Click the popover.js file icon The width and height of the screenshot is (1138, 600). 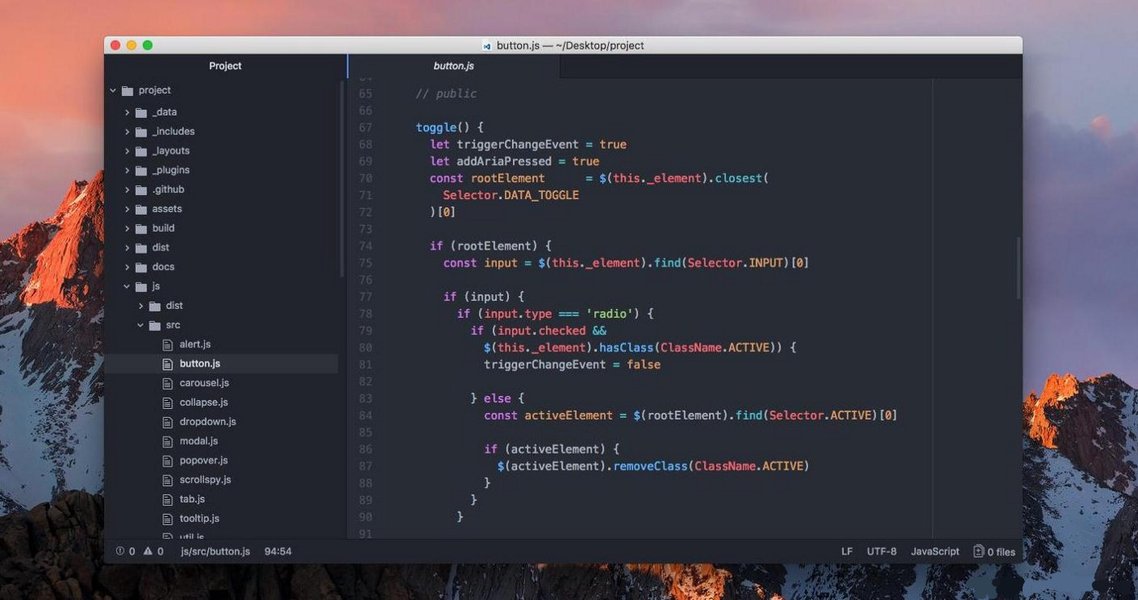coord(166,460)
